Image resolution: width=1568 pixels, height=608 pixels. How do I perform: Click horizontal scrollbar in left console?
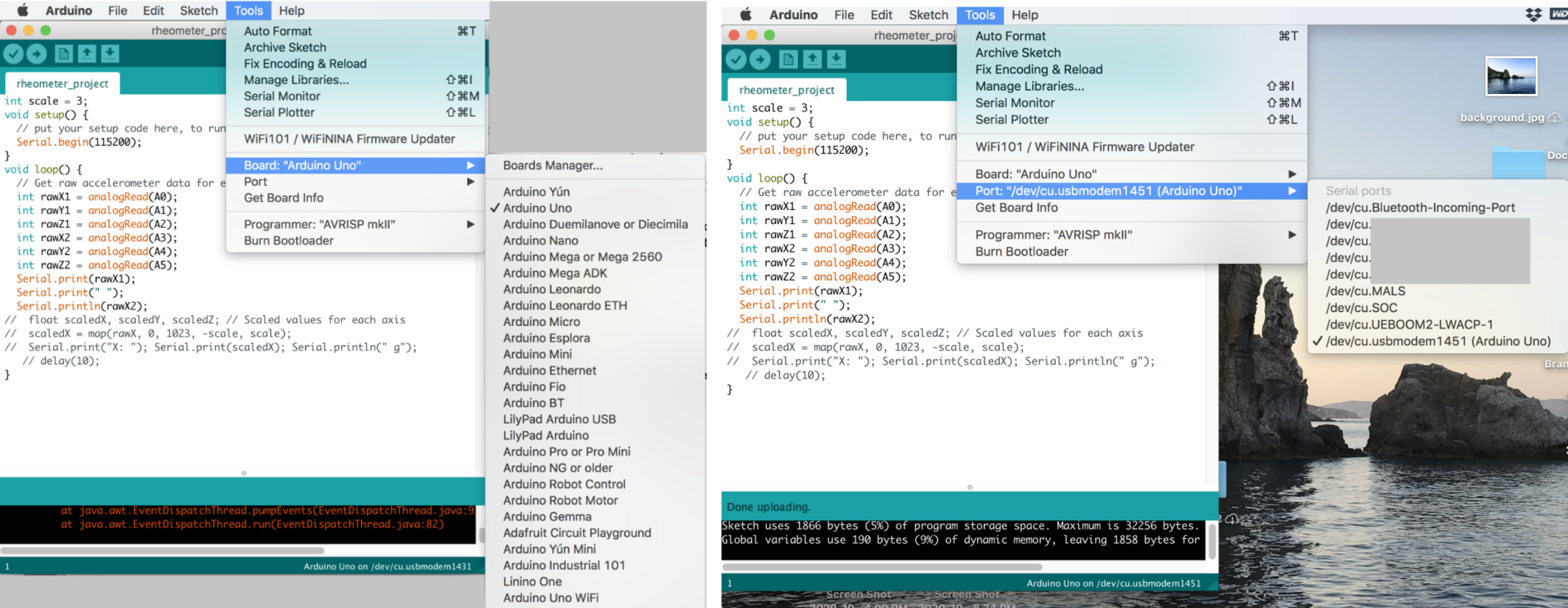(x=162, y=550)
